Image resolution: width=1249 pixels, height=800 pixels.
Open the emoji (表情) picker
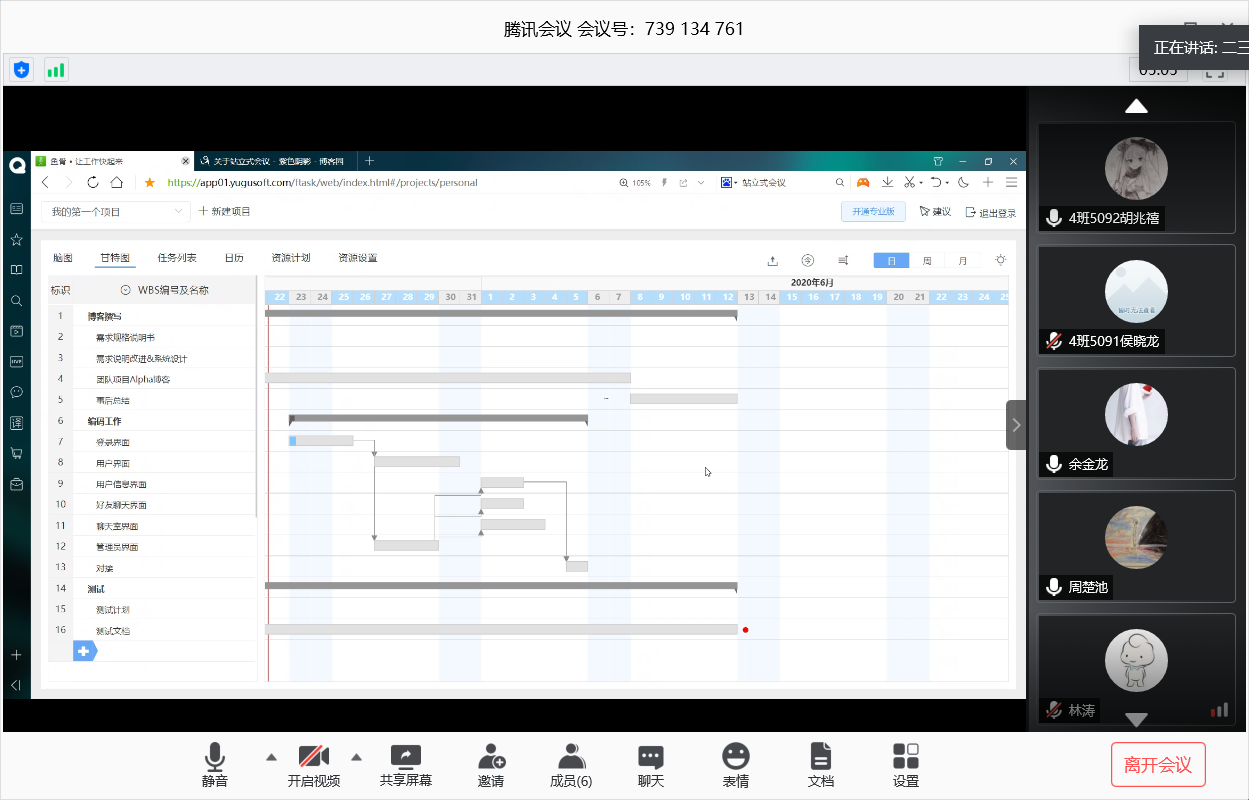click(736, 766)
